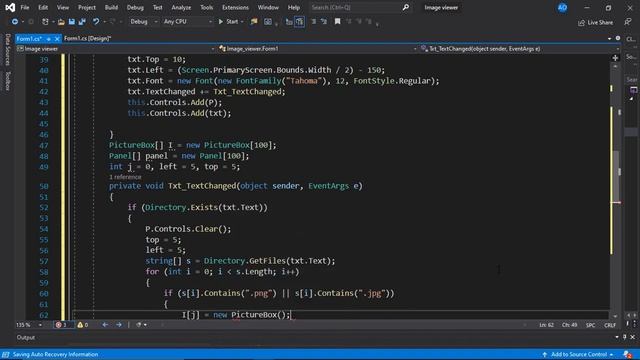The image size is (640, 360).
Task: Click the Save All toolbar icon
Action: (82, 22)
